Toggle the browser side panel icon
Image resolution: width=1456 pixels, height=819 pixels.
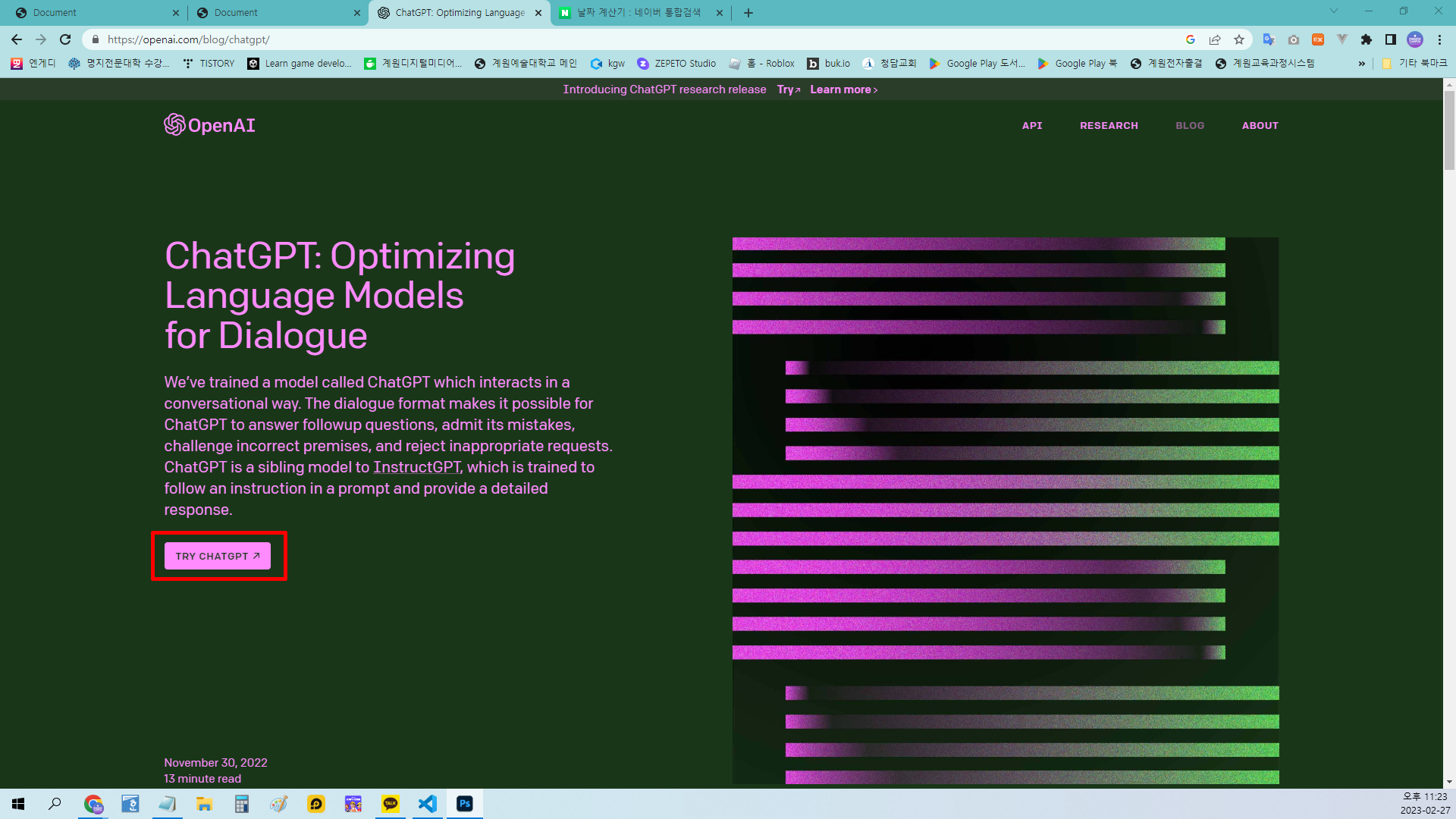coord(1391,39)
